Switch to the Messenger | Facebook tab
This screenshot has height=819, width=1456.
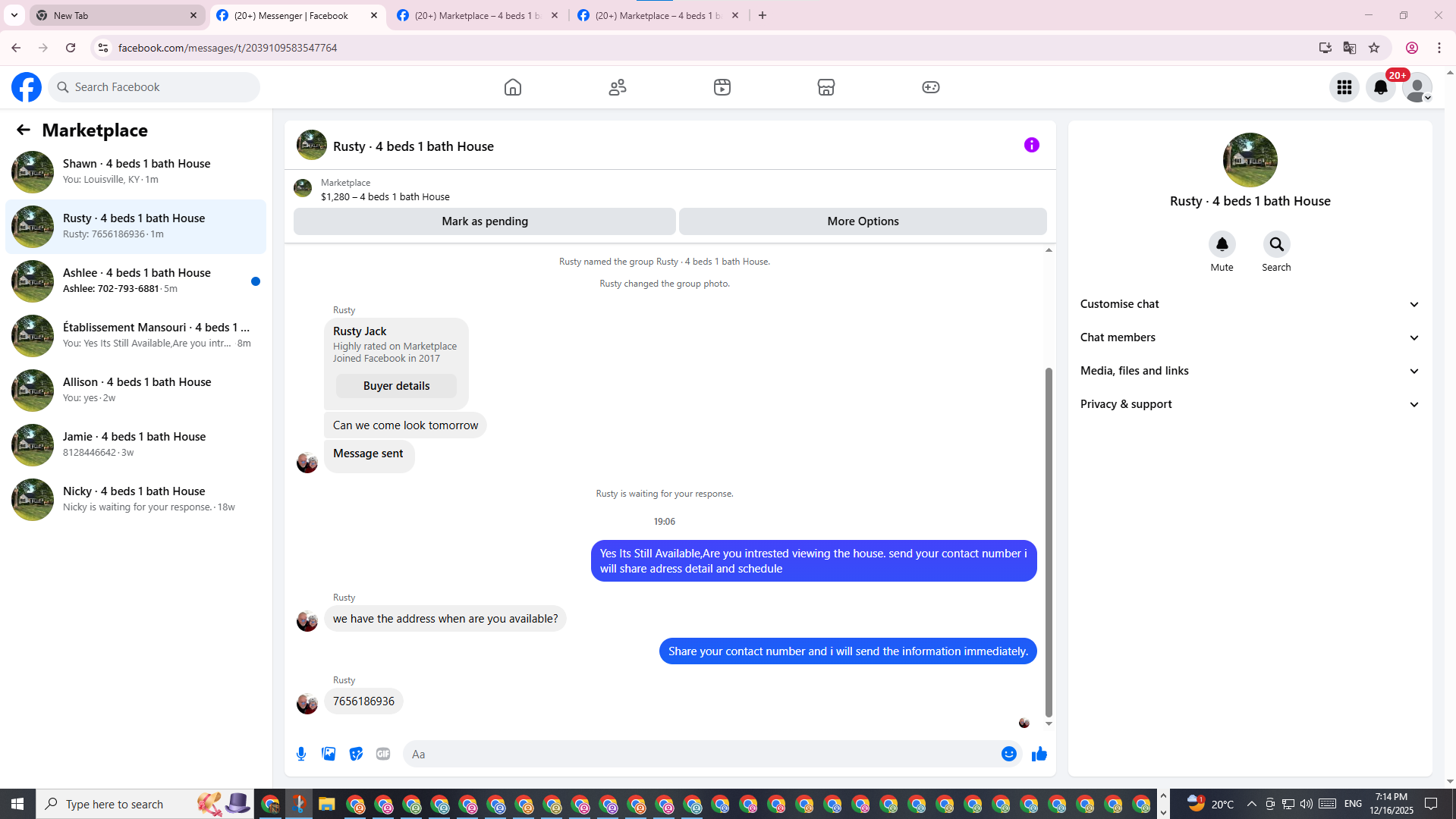(297, 15)
